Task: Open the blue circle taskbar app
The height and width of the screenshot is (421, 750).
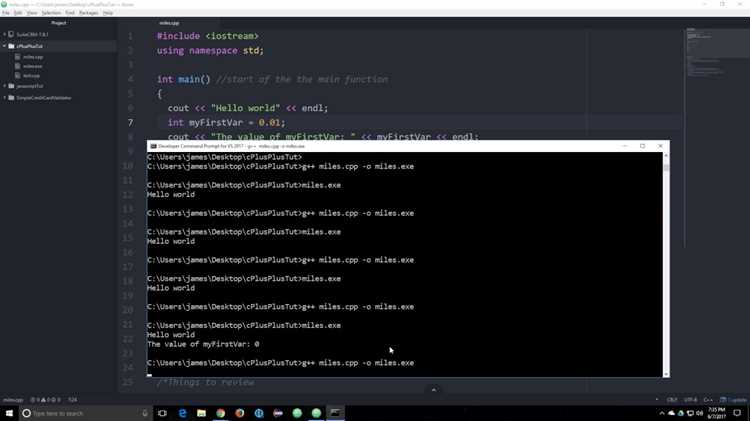Action: [259, 413]
